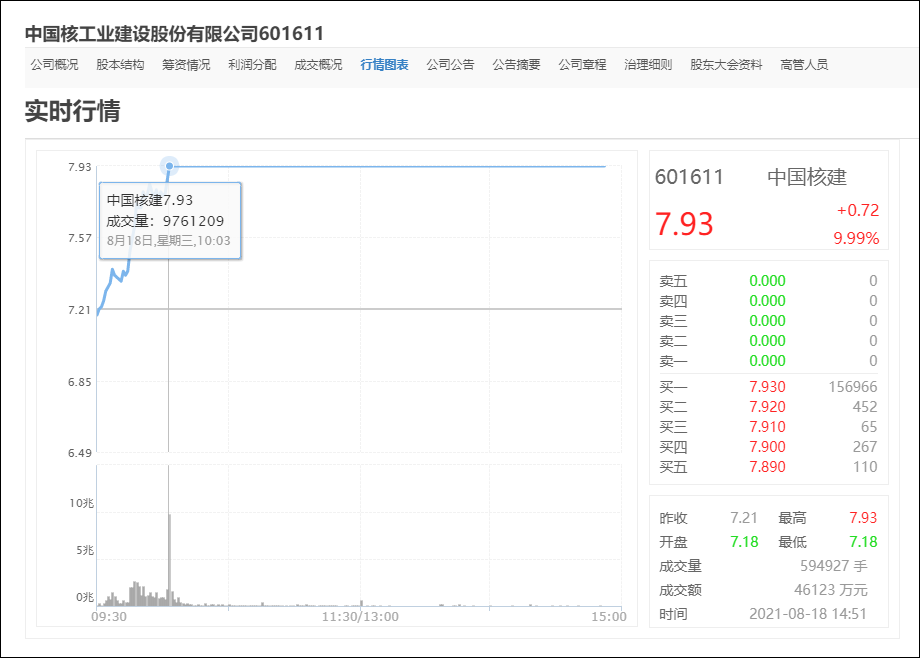Image resolution: width=920 pixels, height=658 pixels.
Task: Click the 卖五 ask row label
Action: click(x=673, y=281)
